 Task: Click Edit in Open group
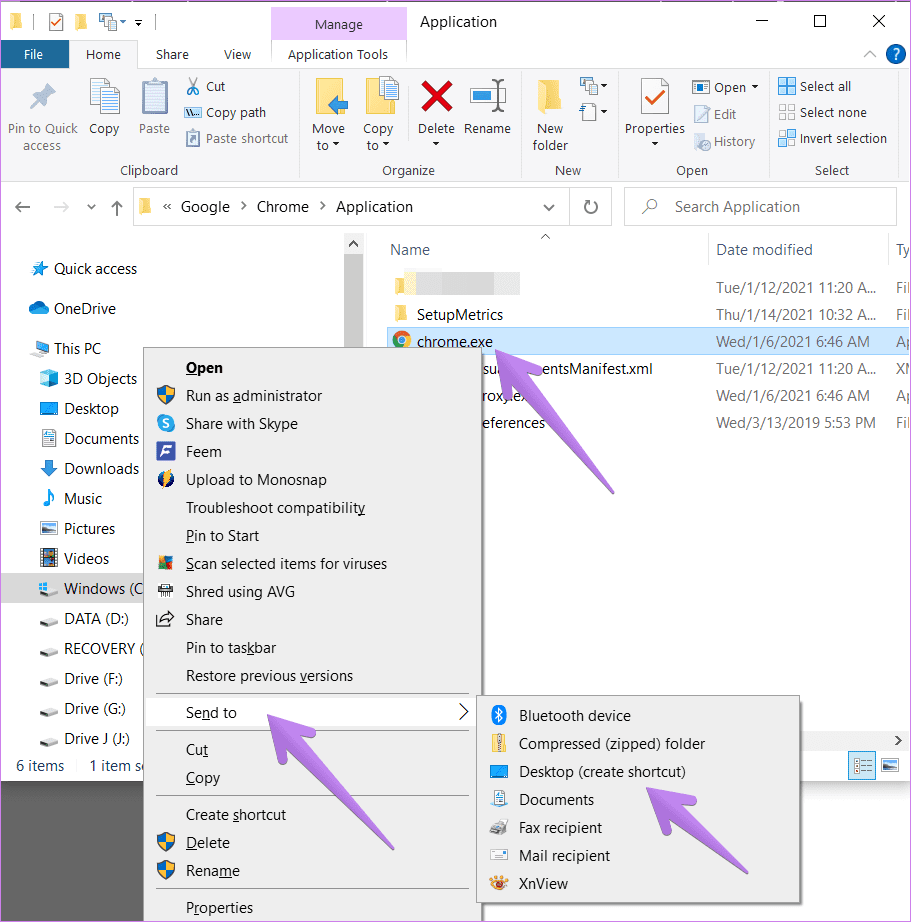coord(715,114)
